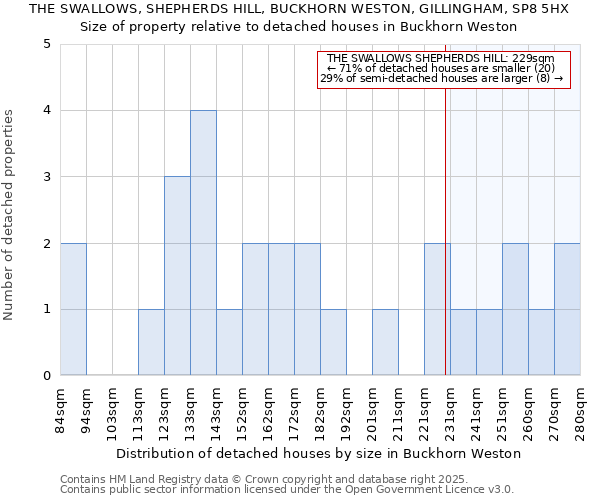600x500 pixels.
Task: Click the height-3 histogram bar starting at 123sqm
Action: pyautogui.click(x=178, y=275)
